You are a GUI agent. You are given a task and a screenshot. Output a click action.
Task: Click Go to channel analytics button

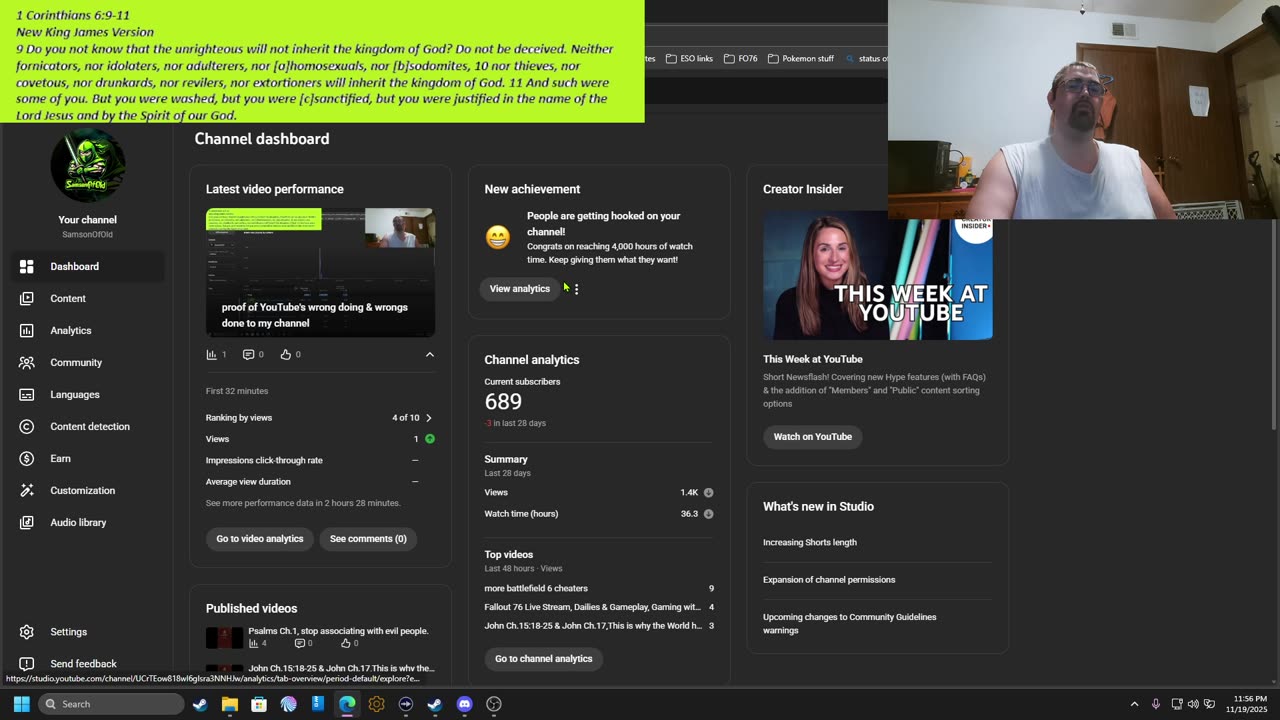click(x=544, y=659)
